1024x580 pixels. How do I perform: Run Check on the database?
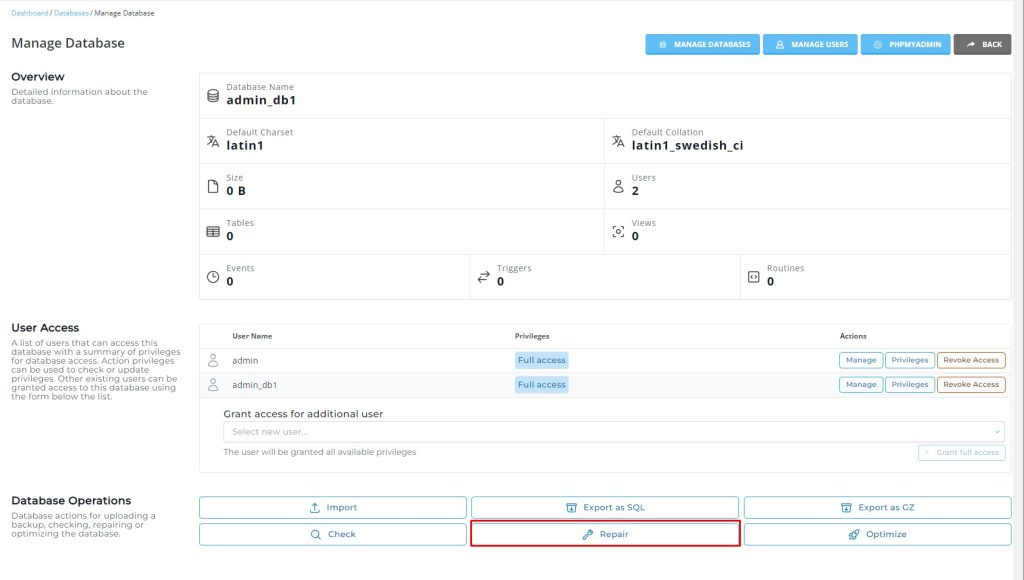coord(333,534)
